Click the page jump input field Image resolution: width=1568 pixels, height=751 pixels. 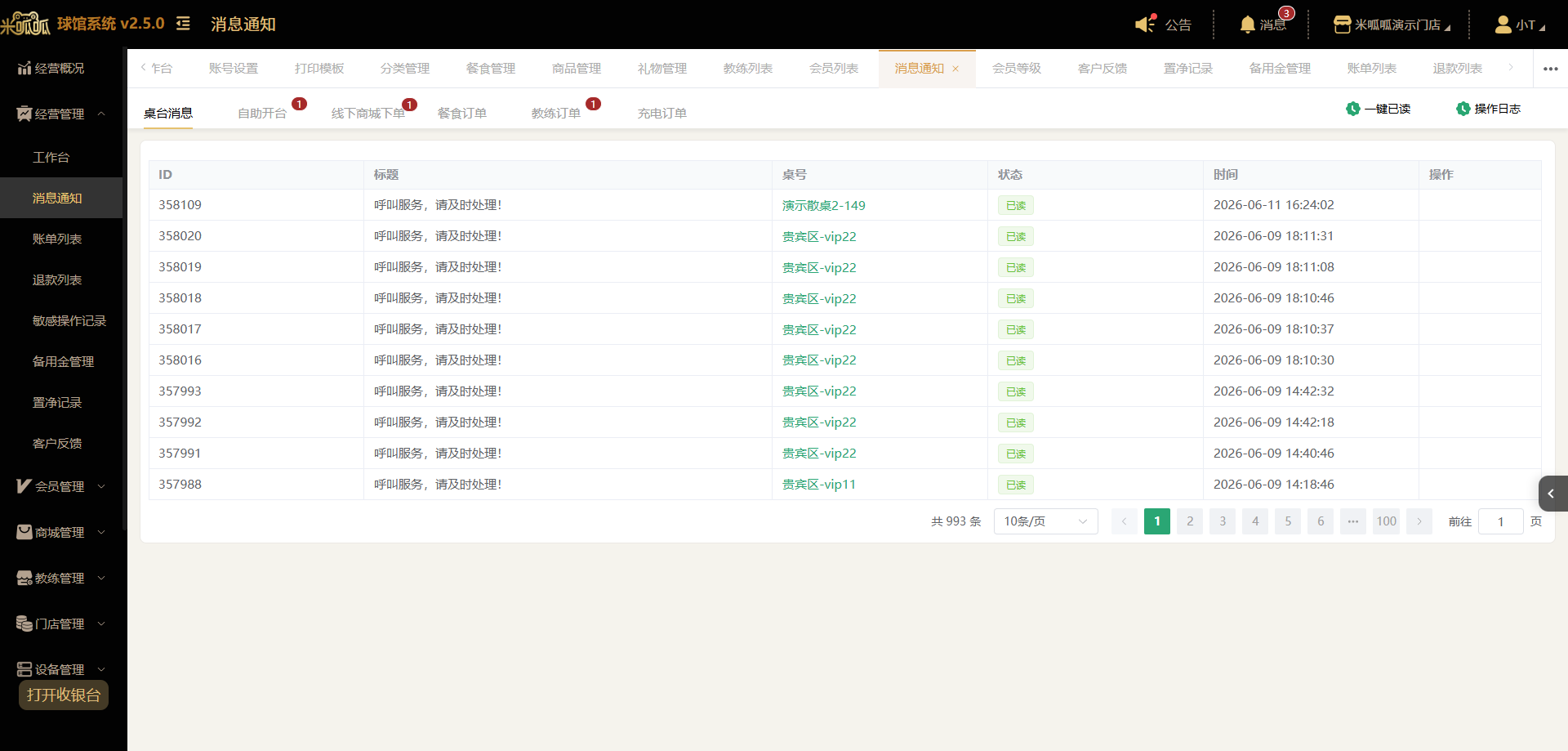click(x=1501, y=521)
